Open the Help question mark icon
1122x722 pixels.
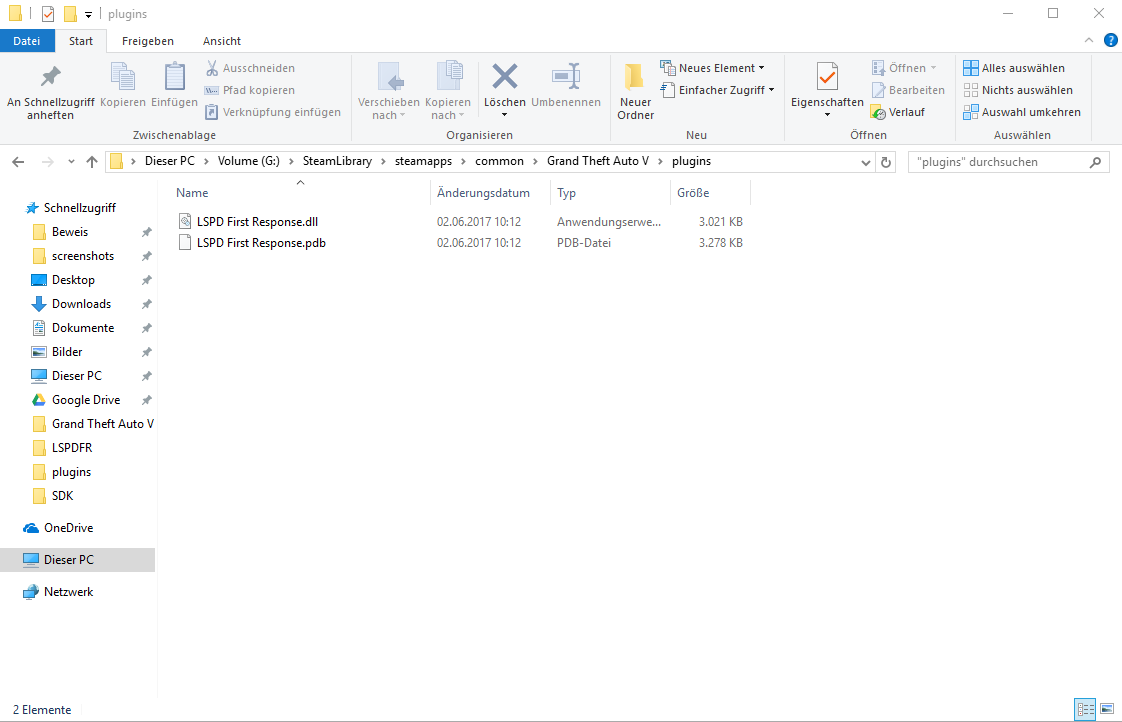click(1111, 40)
